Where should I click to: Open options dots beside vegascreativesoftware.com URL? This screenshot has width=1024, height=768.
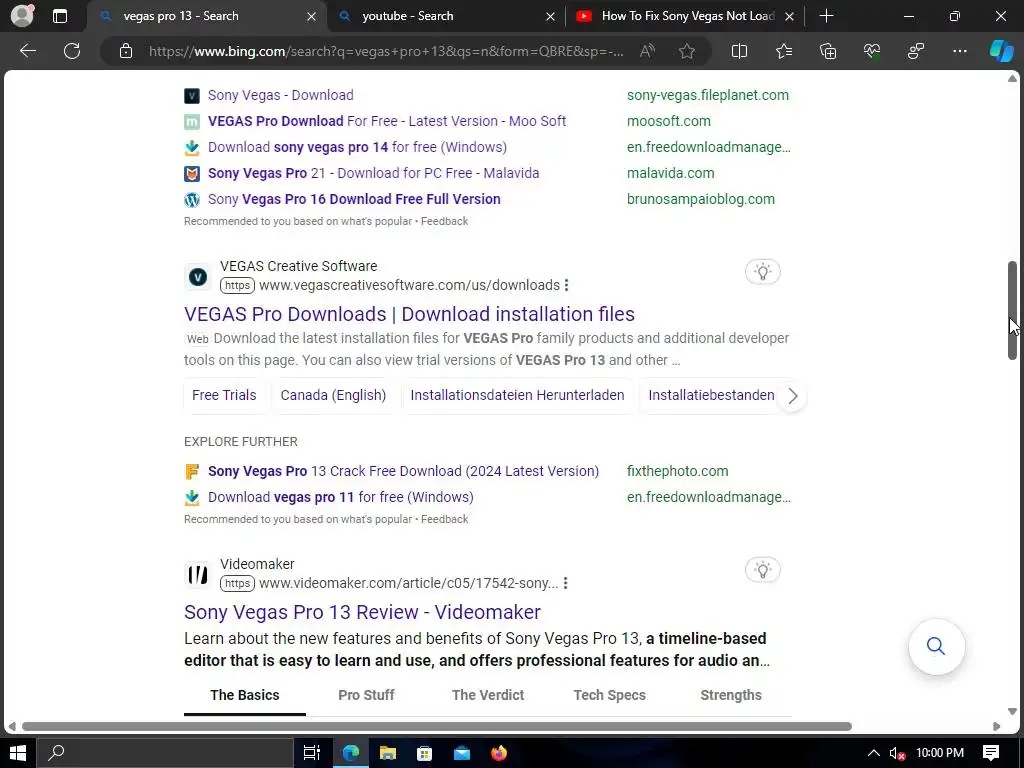tap(566, 285)
